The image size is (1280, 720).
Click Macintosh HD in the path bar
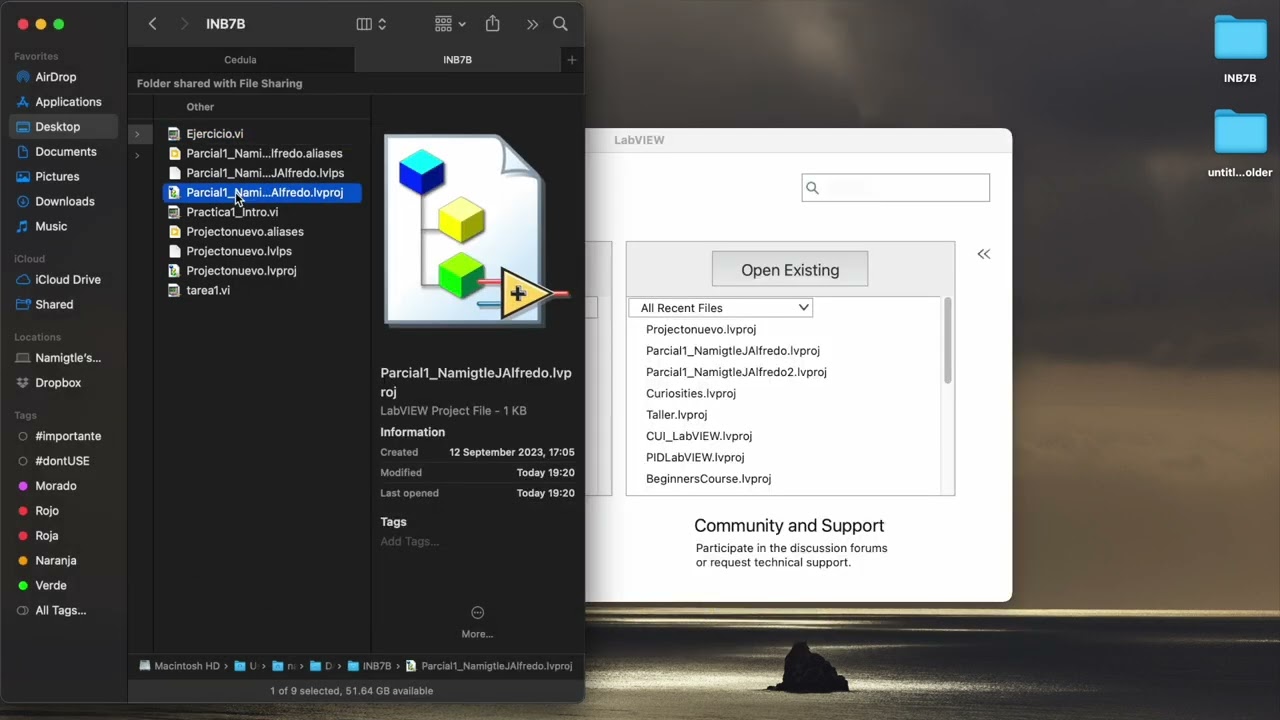pyautogui.click(x=180, y=666)
